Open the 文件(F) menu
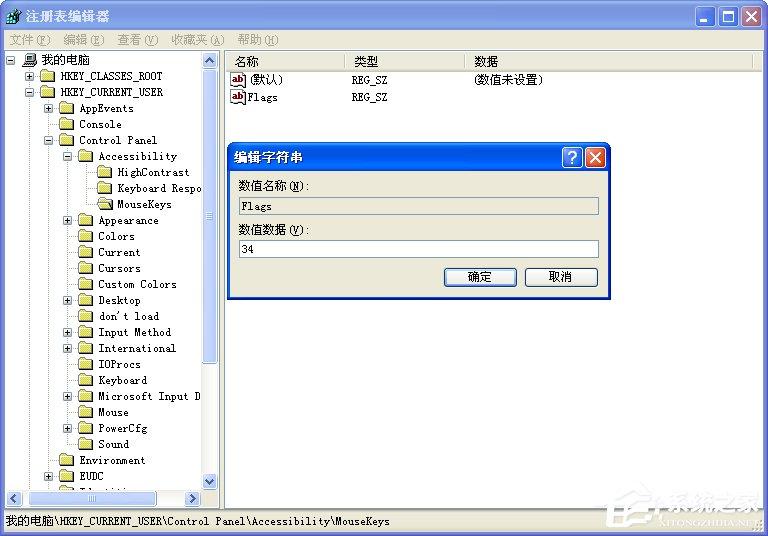Image resolution: width=768 pixels, height=536 pixels. [30, 40]
